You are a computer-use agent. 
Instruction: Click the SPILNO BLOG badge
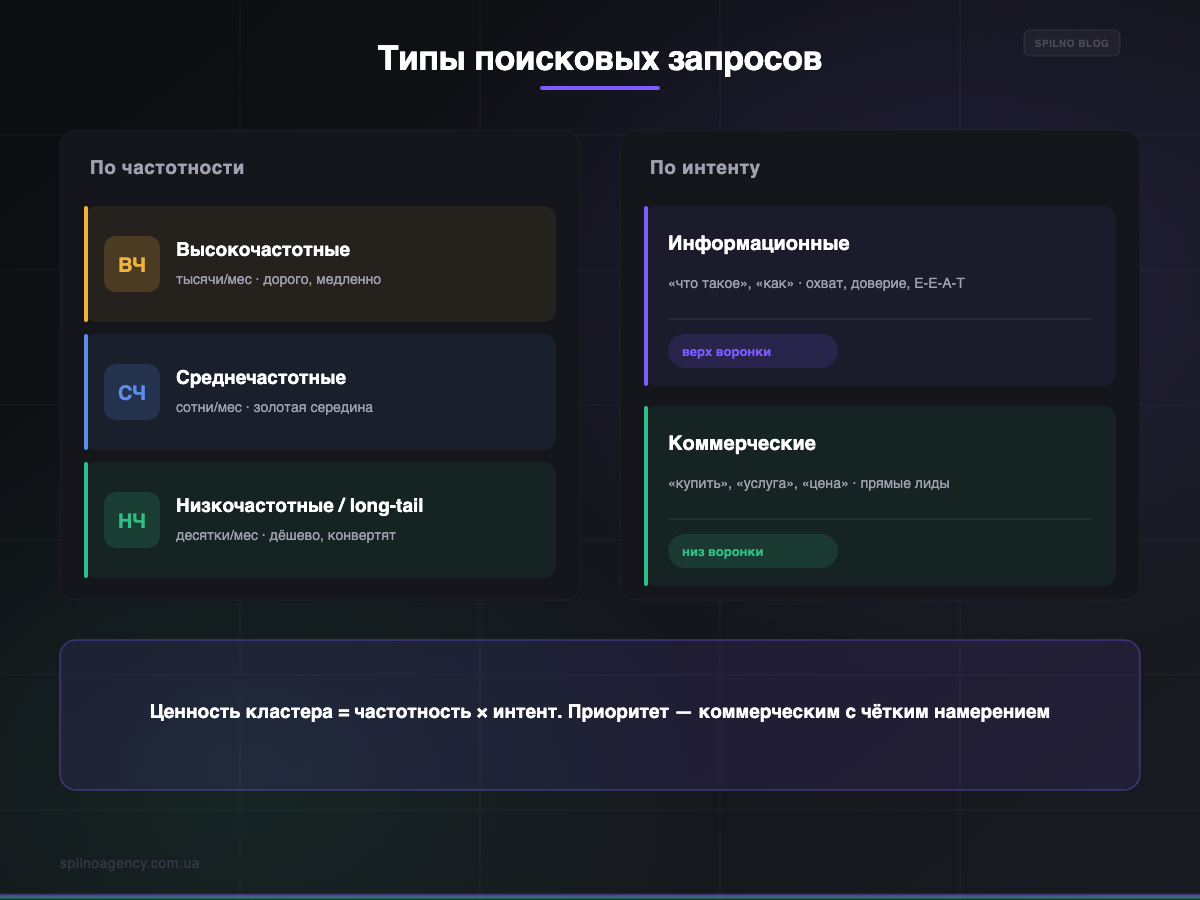click(x=1072, y=43)
